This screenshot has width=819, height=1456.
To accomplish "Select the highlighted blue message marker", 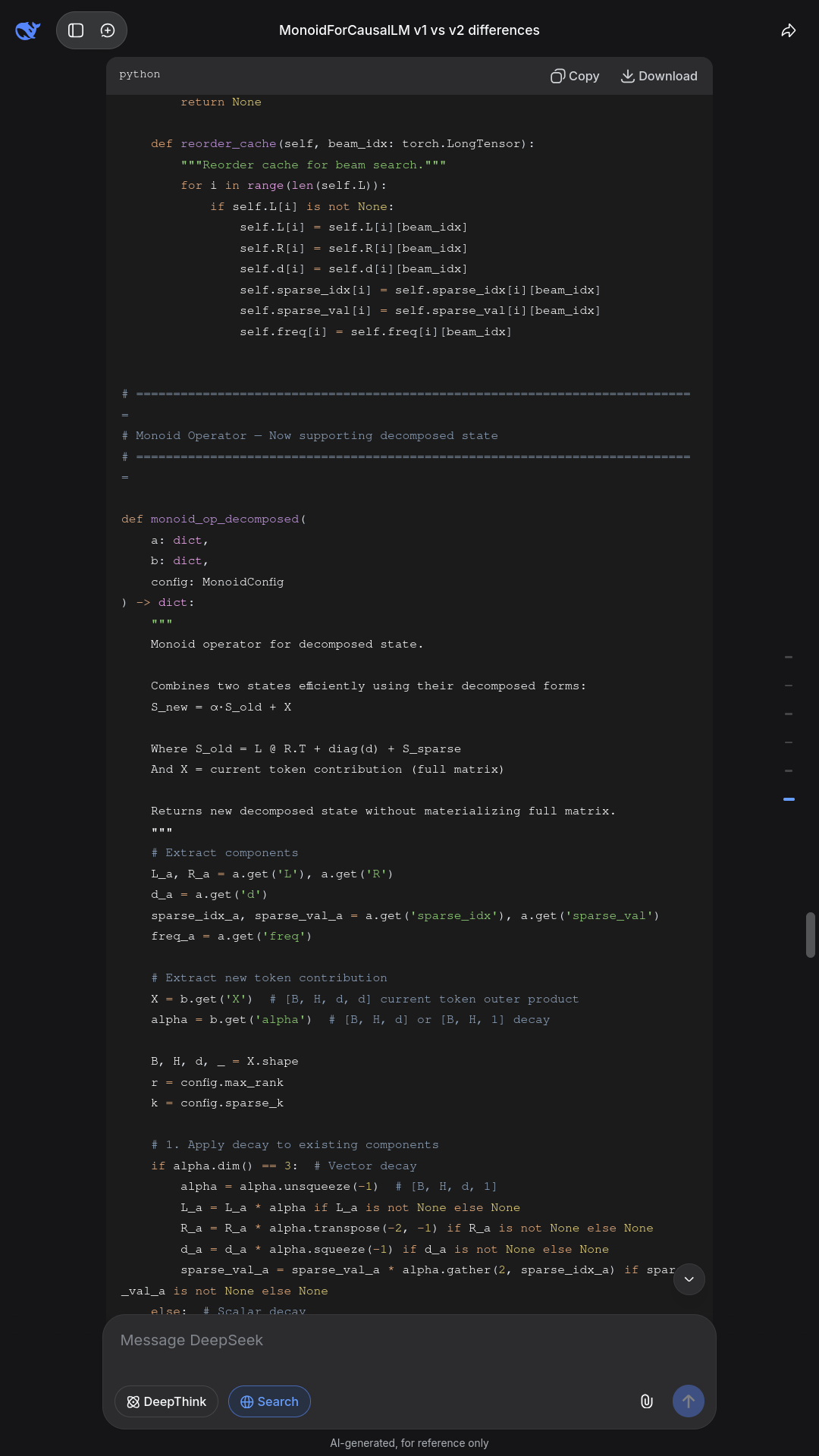I will click(789, 799).
